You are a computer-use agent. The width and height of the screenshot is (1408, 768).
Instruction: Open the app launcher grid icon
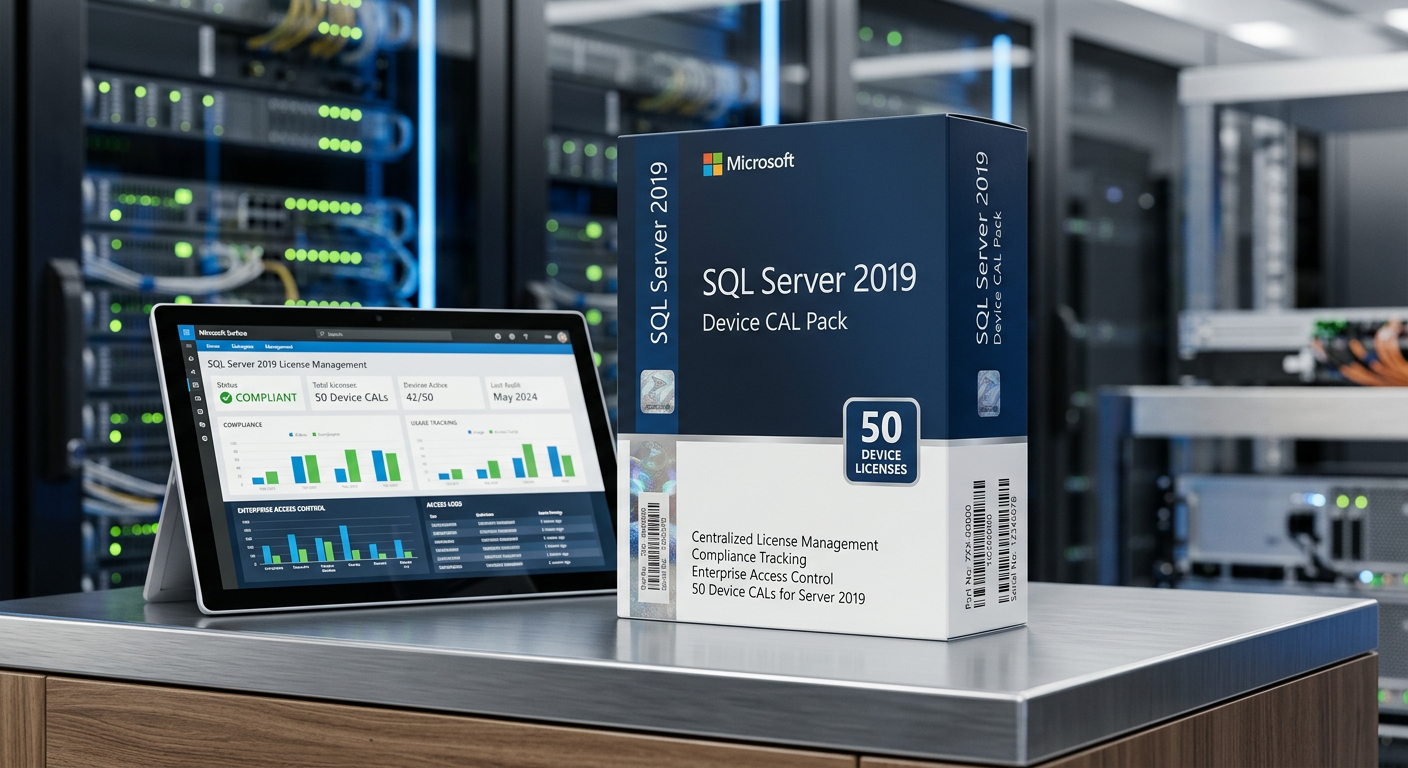pos(185,332)
